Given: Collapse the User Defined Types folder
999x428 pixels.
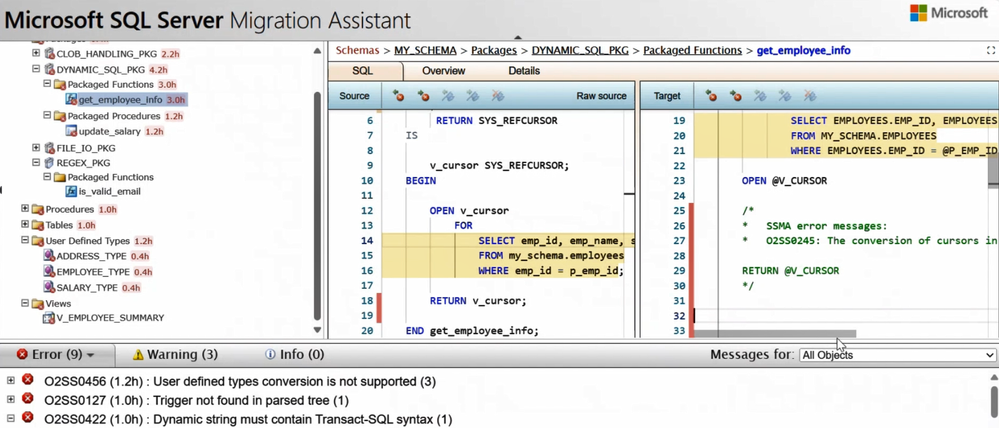Looking at the screenshot, I should coord(25,241).
